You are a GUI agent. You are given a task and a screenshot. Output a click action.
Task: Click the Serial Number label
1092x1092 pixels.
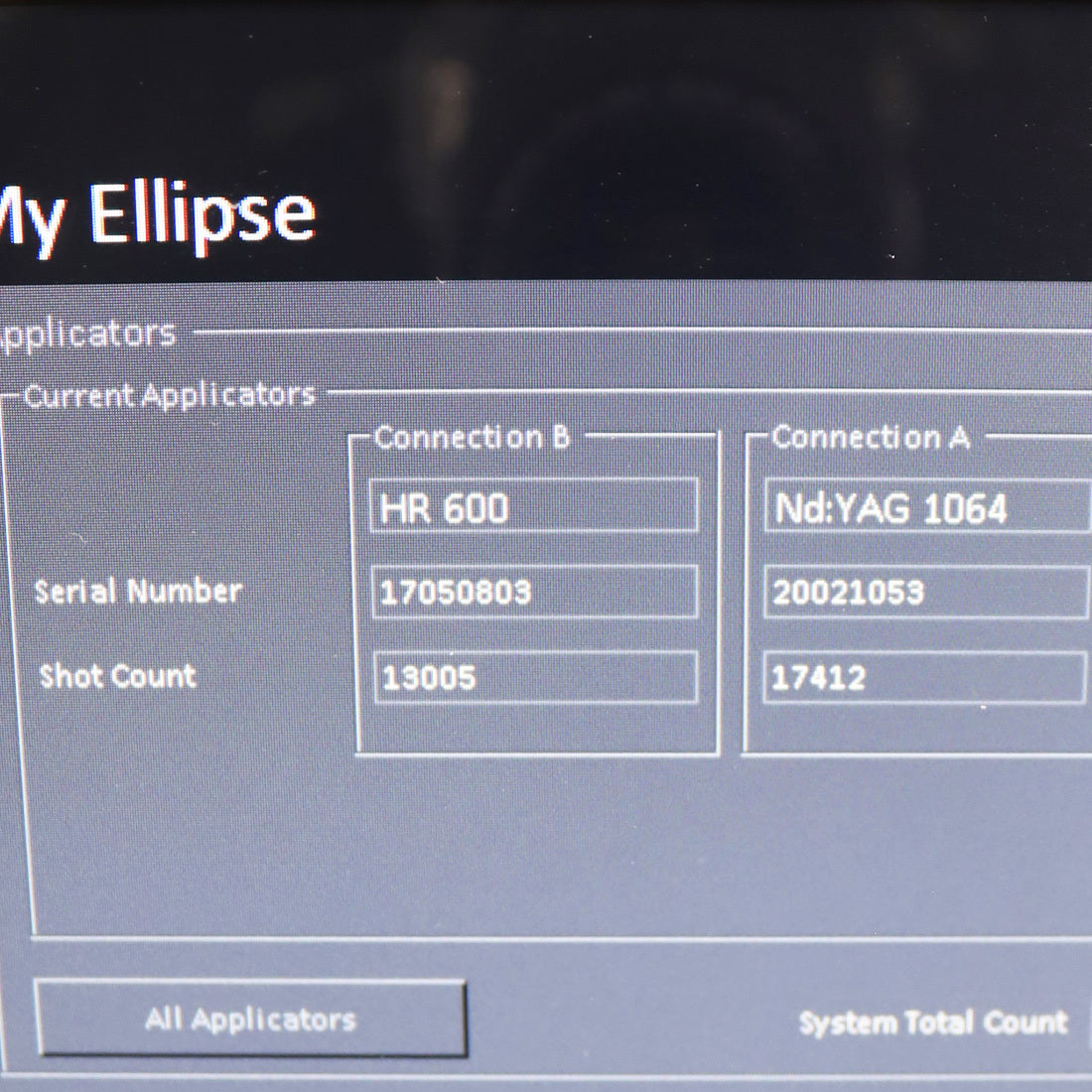(139, 592)
